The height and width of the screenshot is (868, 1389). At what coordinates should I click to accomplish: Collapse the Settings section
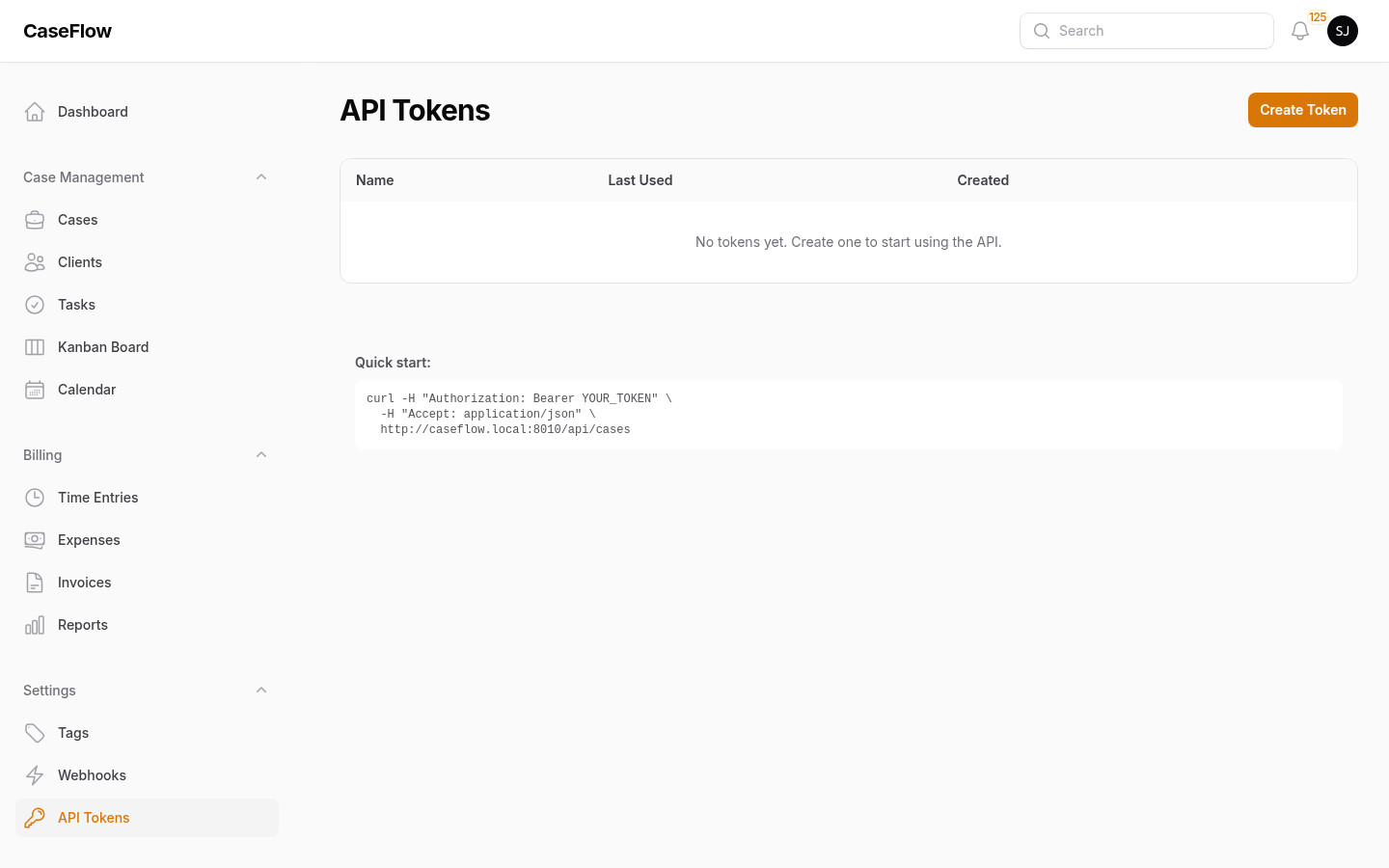coord(261,690)
